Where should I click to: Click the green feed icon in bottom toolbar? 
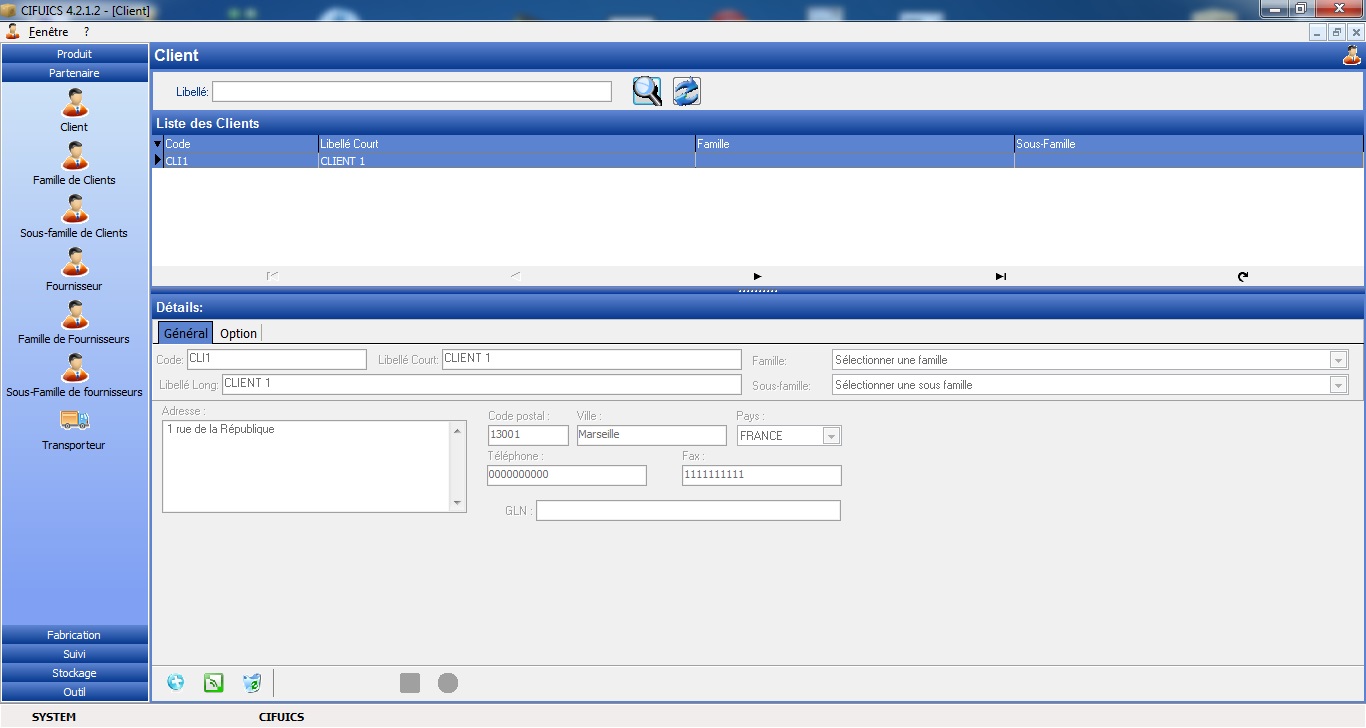click(x=213, y=683)
